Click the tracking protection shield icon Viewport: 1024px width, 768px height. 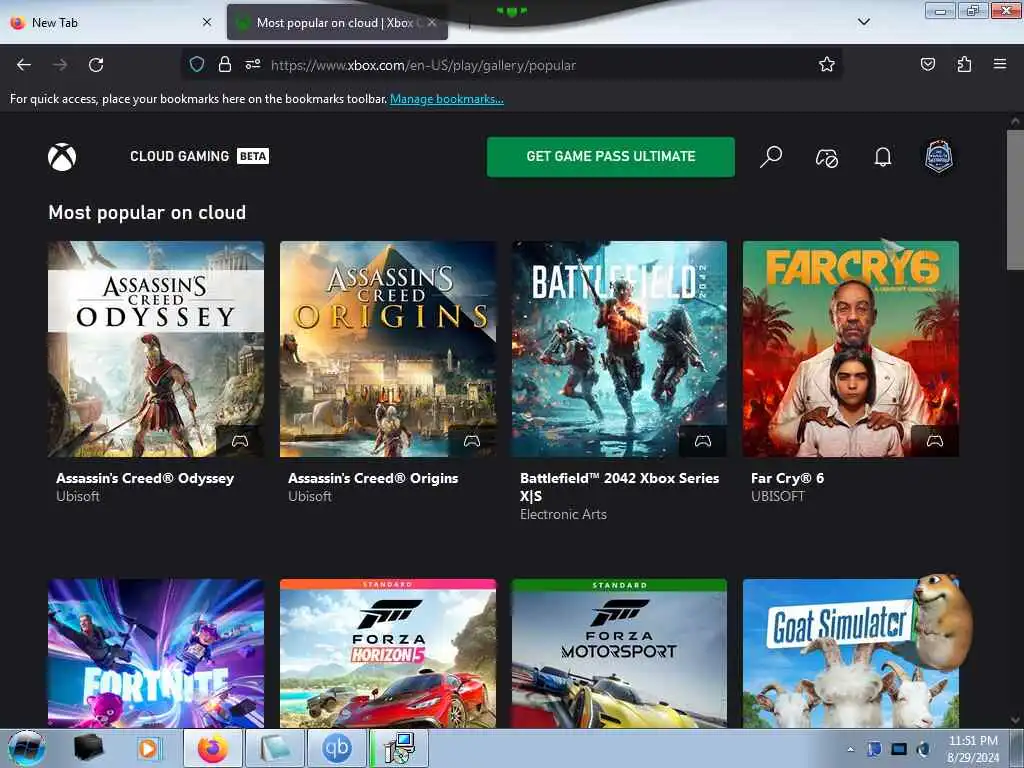coord(197,65)
